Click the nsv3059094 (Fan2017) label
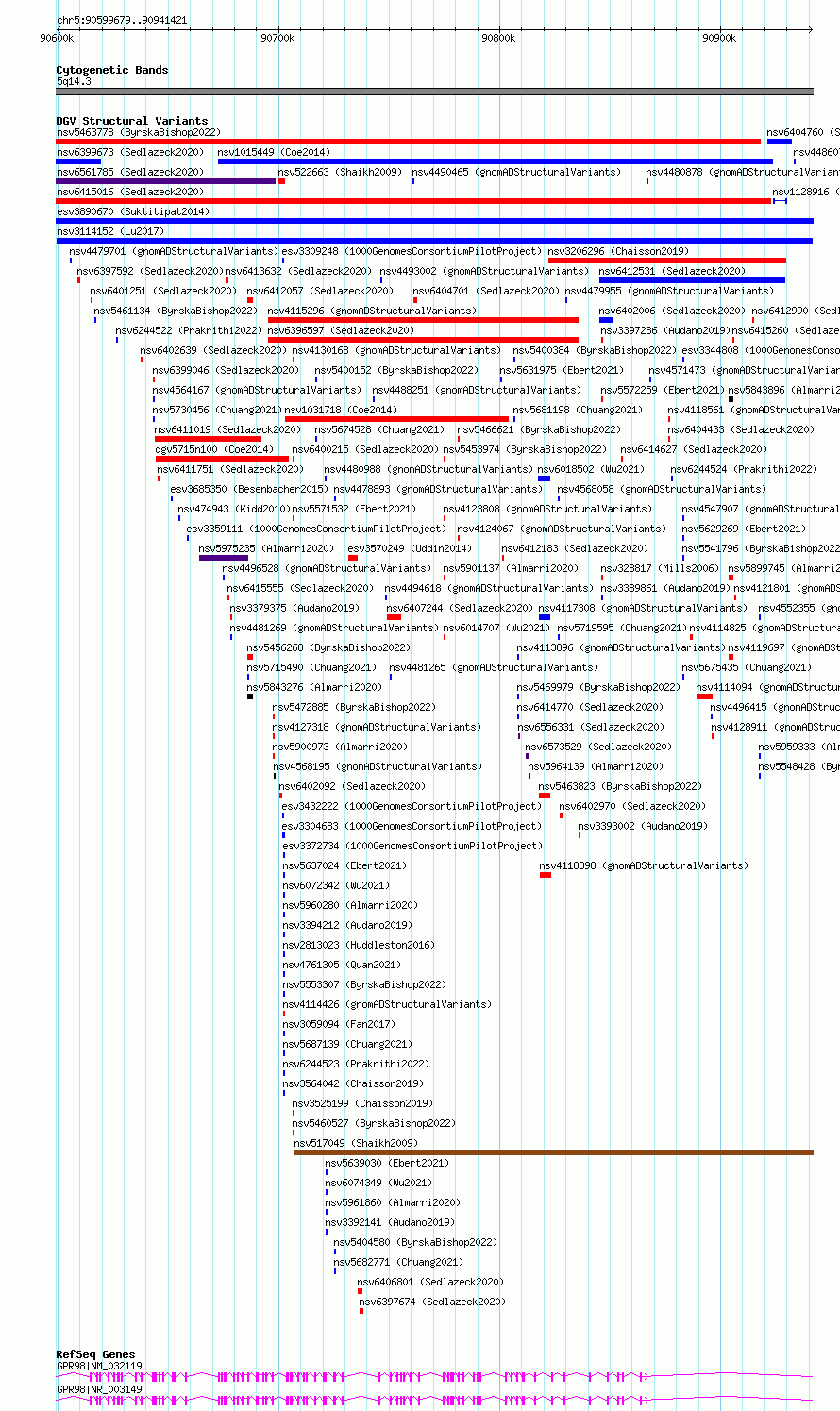 (339, 1024)
